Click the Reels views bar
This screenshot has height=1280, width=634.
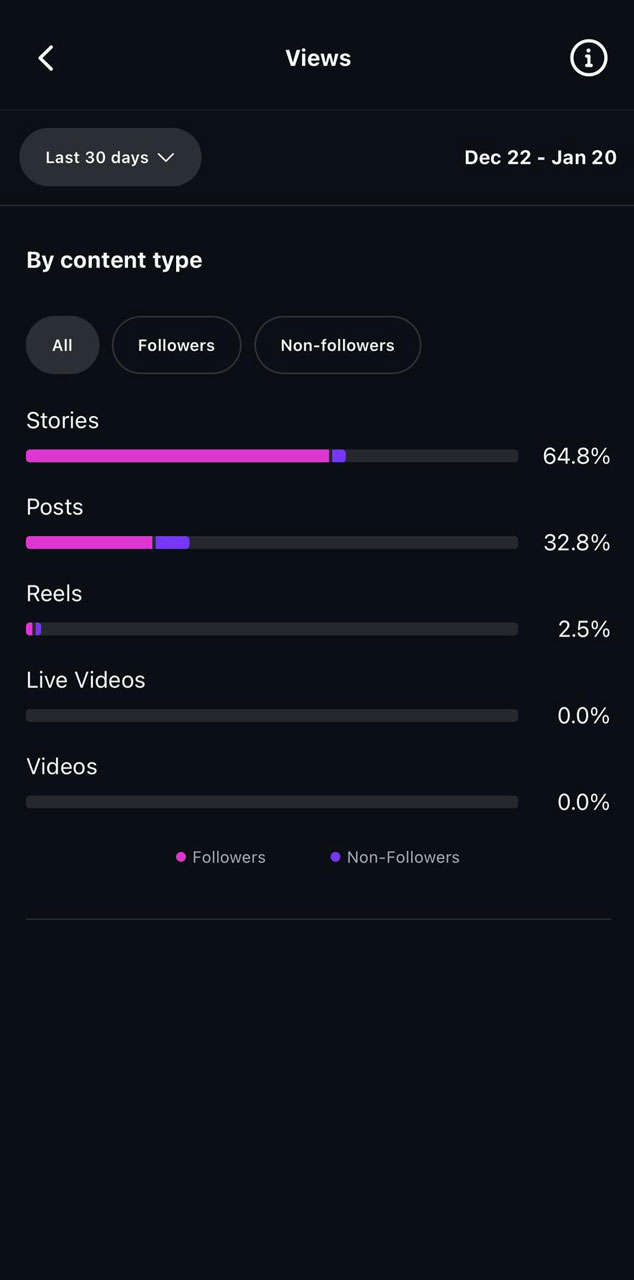[272, 629]
